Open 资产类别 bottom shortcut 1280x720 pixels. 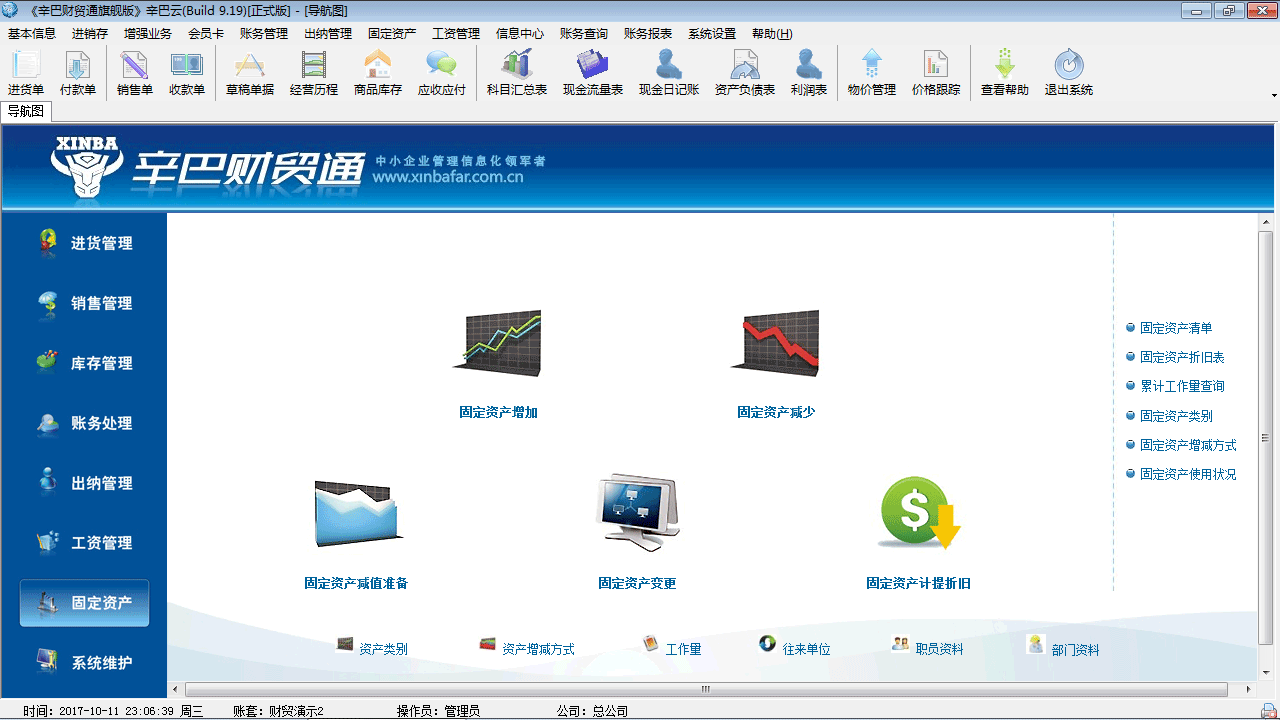click(x=372, y=647)
